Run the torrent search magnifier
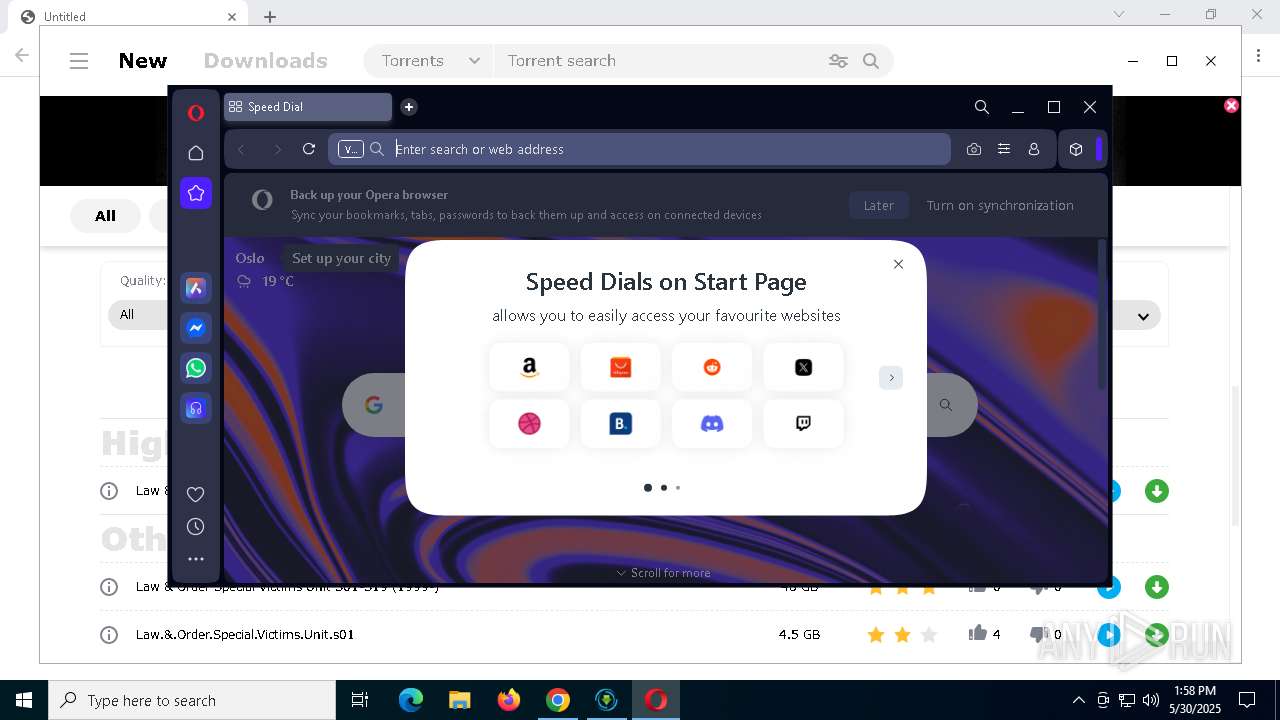This screenshot has width=1280, height=720. 871,61
